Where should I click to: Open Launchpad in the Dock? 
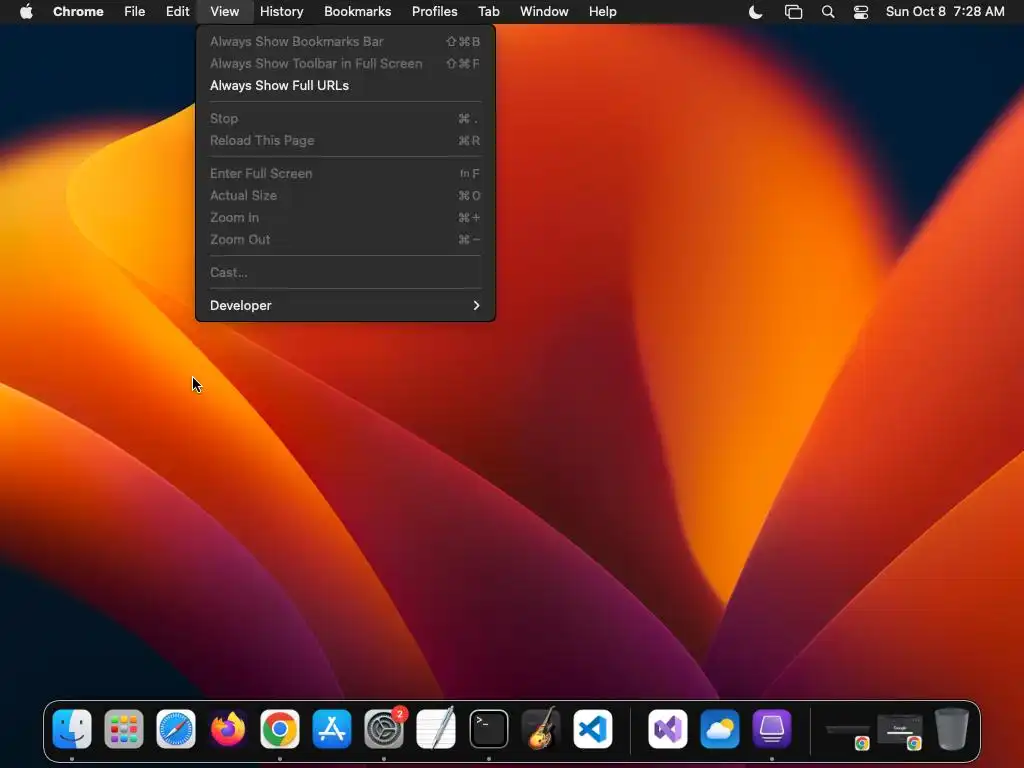tap(124, 729)
